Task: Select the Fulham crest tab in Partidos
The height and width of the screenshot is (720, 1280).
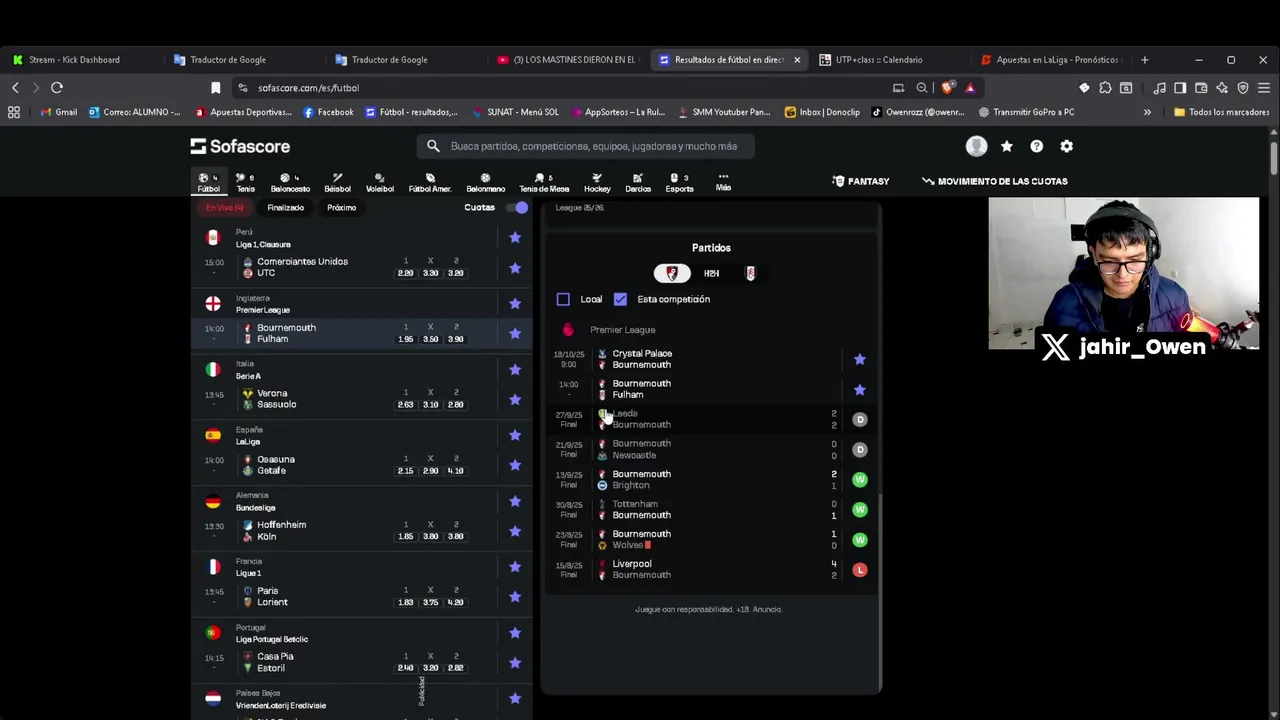Action: click(x=751, y=273)
